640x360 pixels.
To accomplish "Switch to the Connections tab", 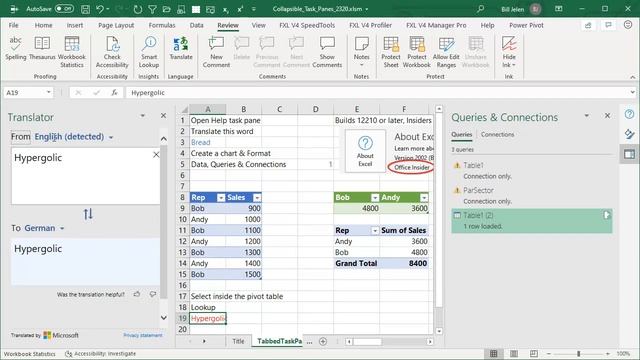I will (497, 134).
